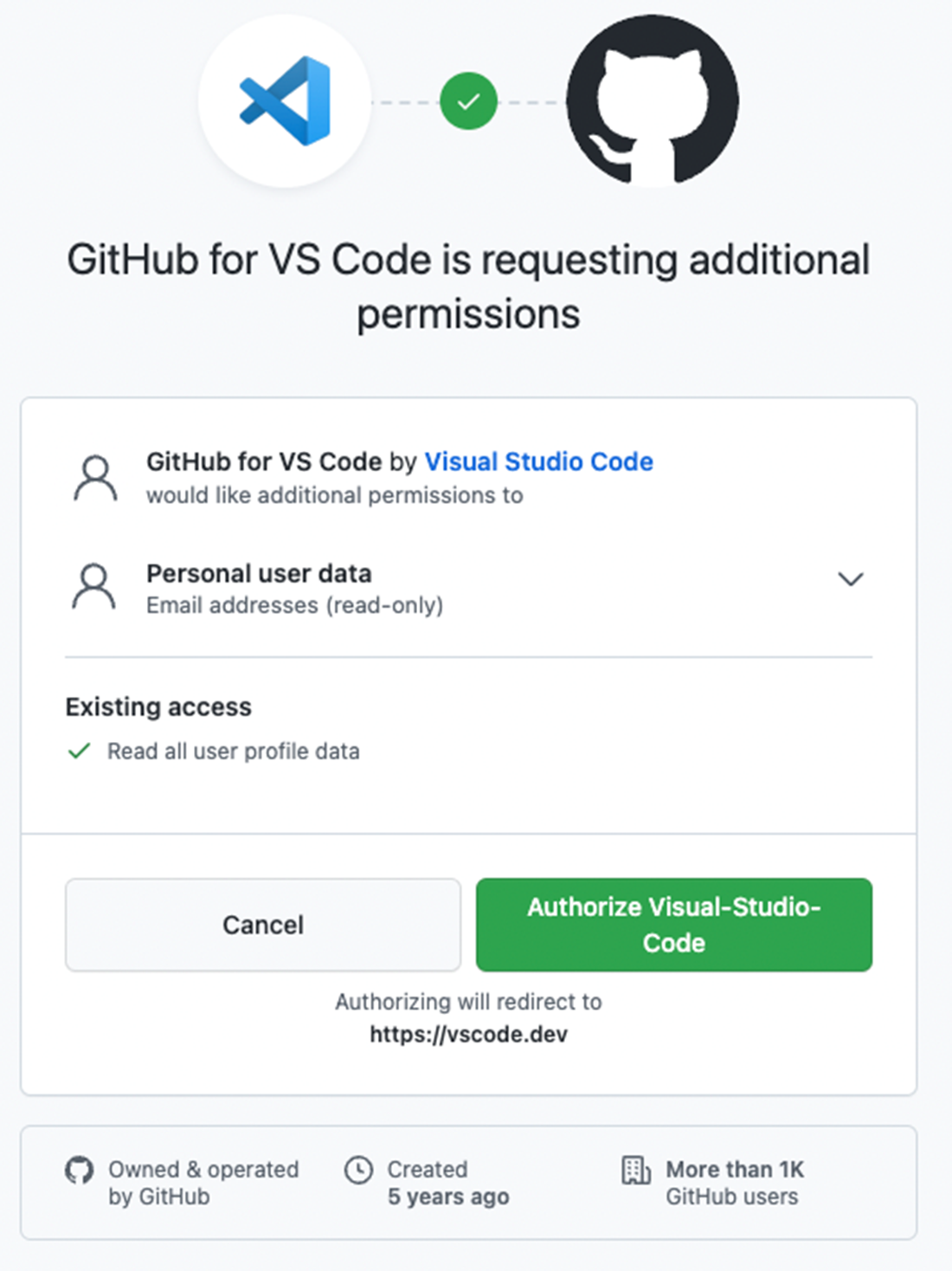Authorize Visual-Studio-Code button
Screen dimensions: 952x1271
pos(674,925)
